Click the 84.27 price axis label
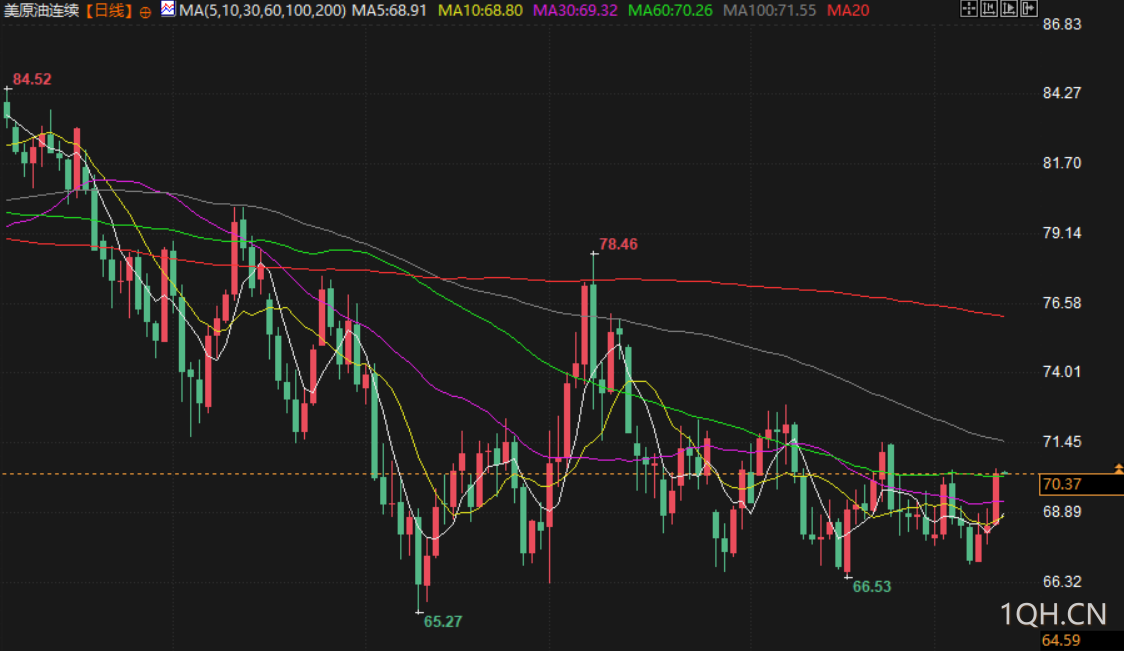 tap(1062, 93)
